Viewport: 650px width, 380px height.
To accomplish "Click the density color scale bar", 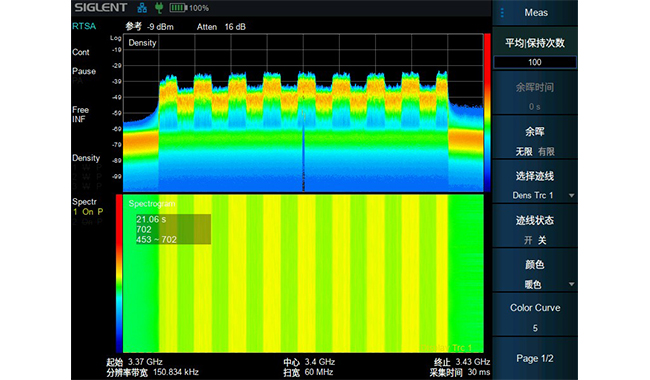I will (x=488, y=113).
